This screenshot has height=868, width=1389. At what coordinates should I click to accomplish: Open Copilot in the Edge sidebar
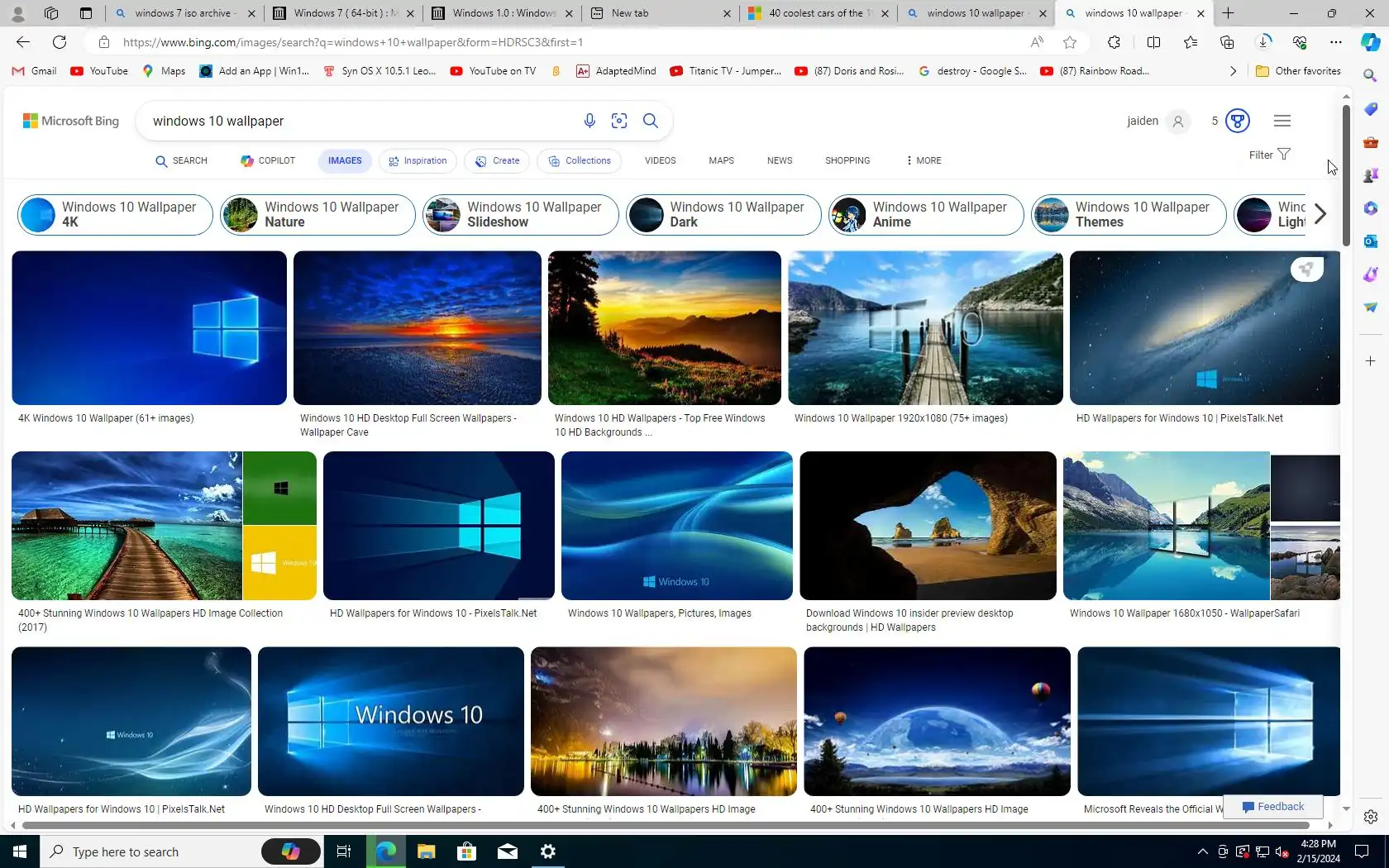click(x=1371, y=42)
